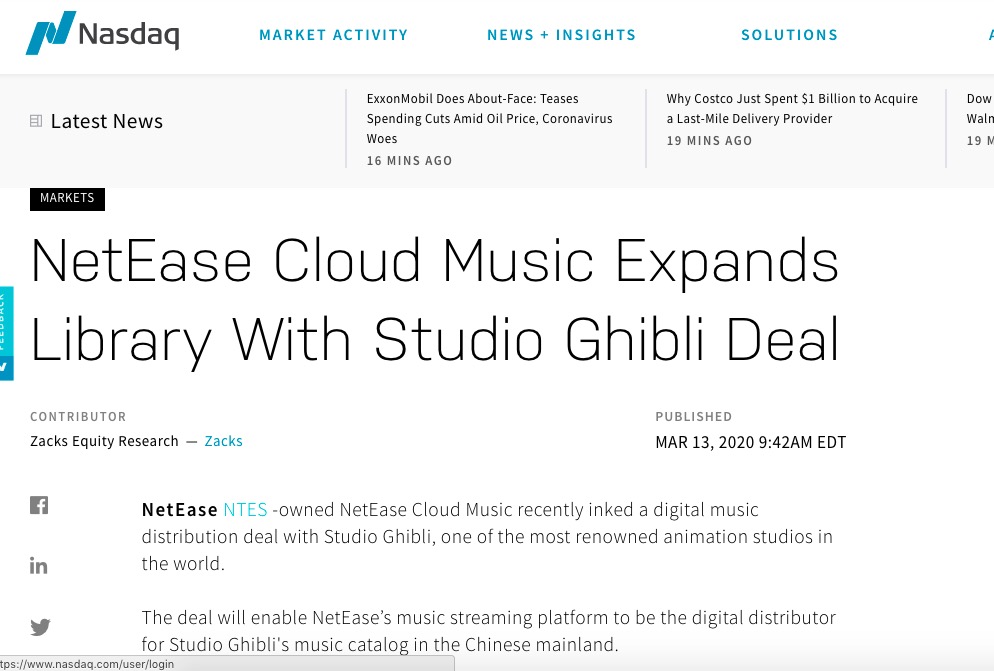The width and height of the screenshot is (994, 671).
Task: Share article on LinkedIn
Action: tap(39, 565)
